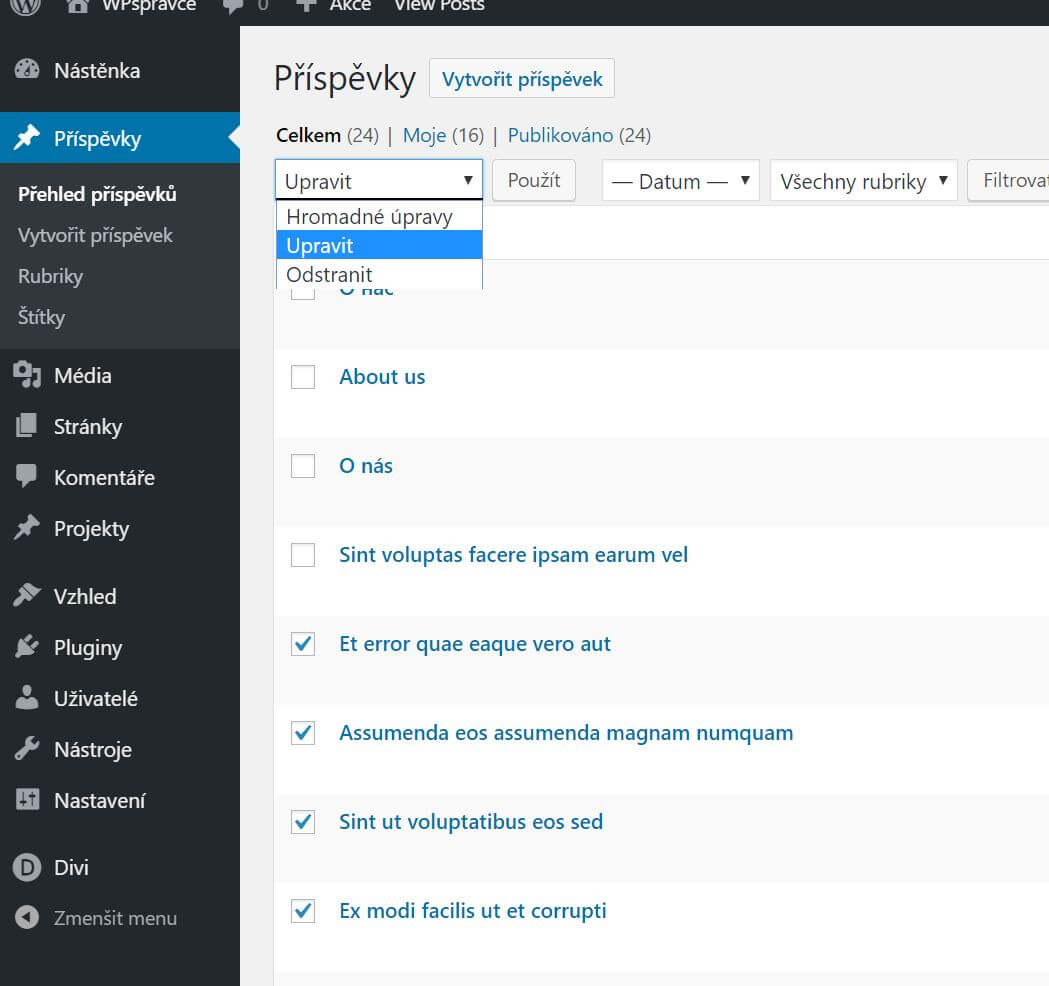The width and height of the screenshot is (1049, 986).
Task: Open the Rubriky submenu item
Action: point(50,276)
